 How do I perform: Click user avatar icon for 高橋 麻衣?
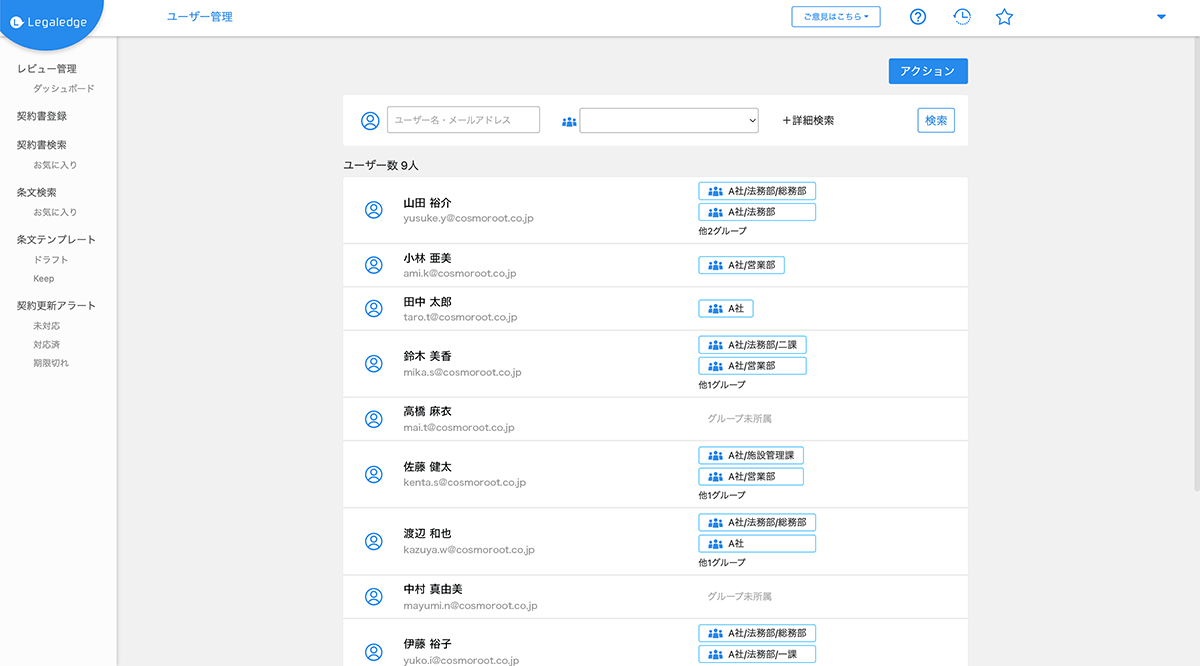[x=373, y=419]
